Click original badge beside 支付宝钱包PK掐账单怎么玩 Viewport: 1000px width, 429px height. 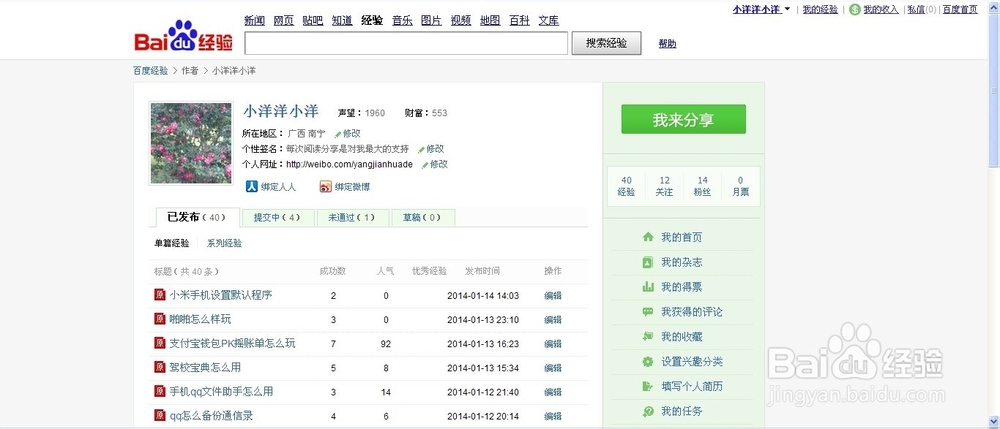point(160,343)
